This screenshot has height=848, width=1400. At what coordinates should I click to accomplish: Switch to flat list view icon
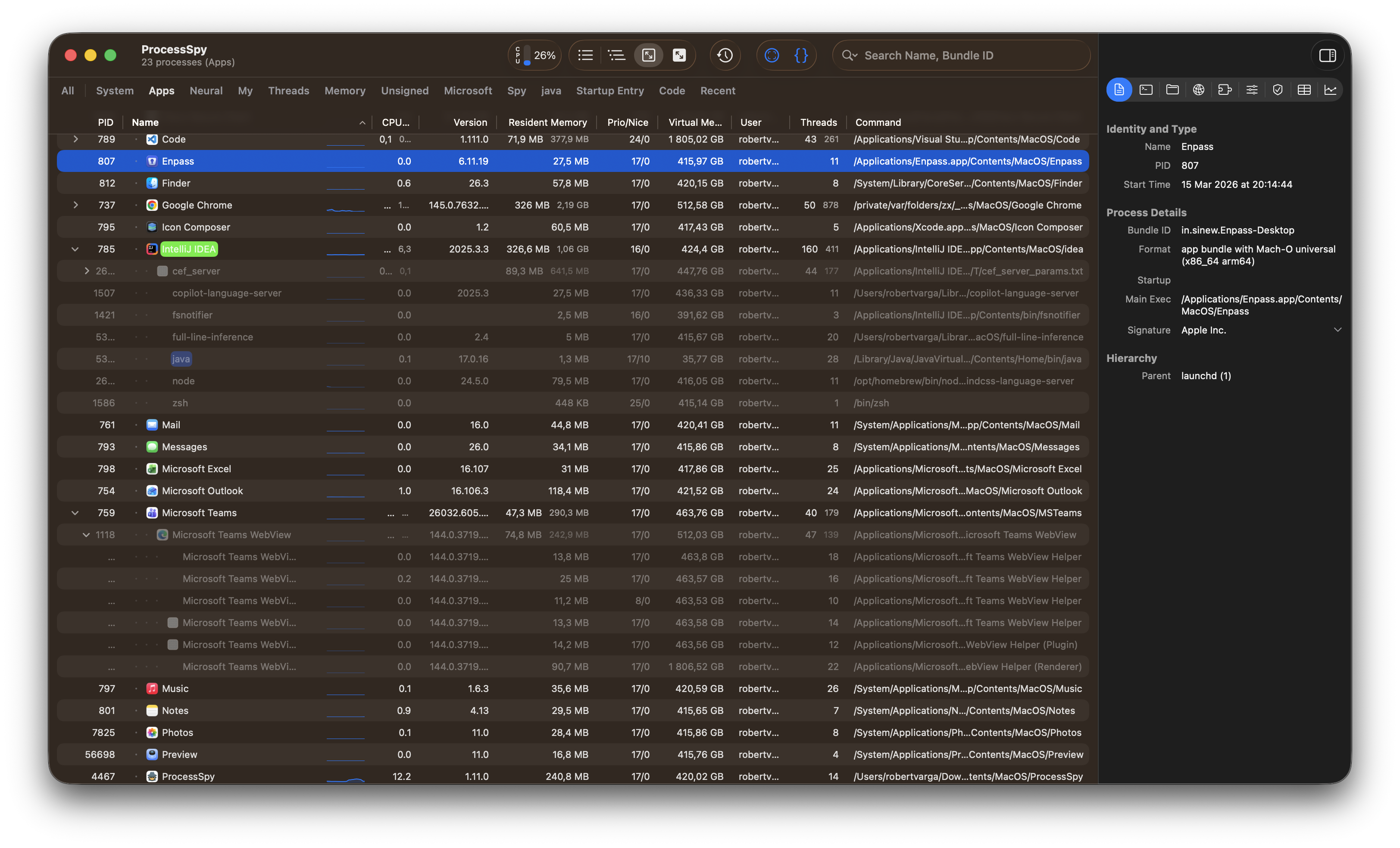586,55
